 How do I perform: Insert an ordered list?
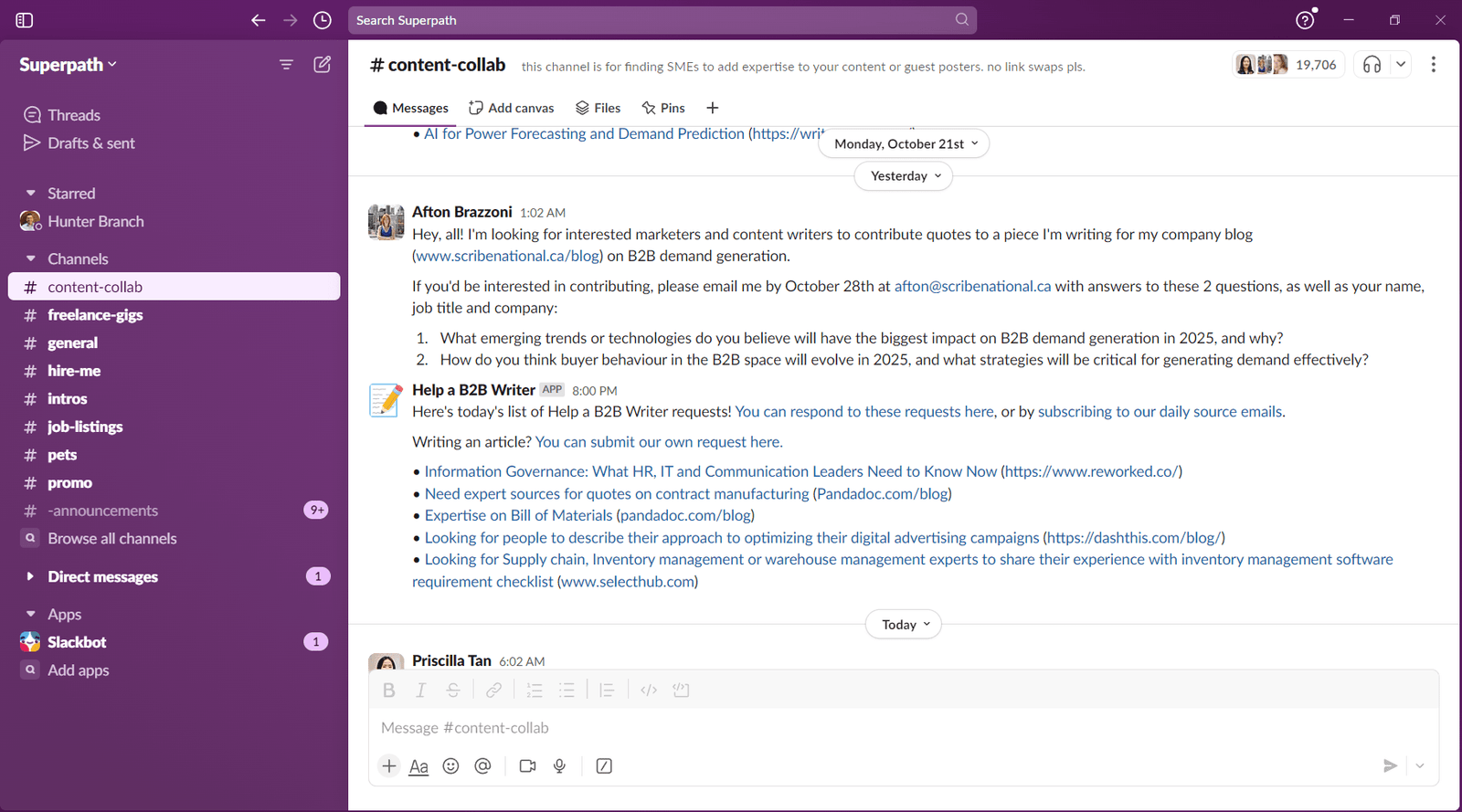[x=535, y=691]
